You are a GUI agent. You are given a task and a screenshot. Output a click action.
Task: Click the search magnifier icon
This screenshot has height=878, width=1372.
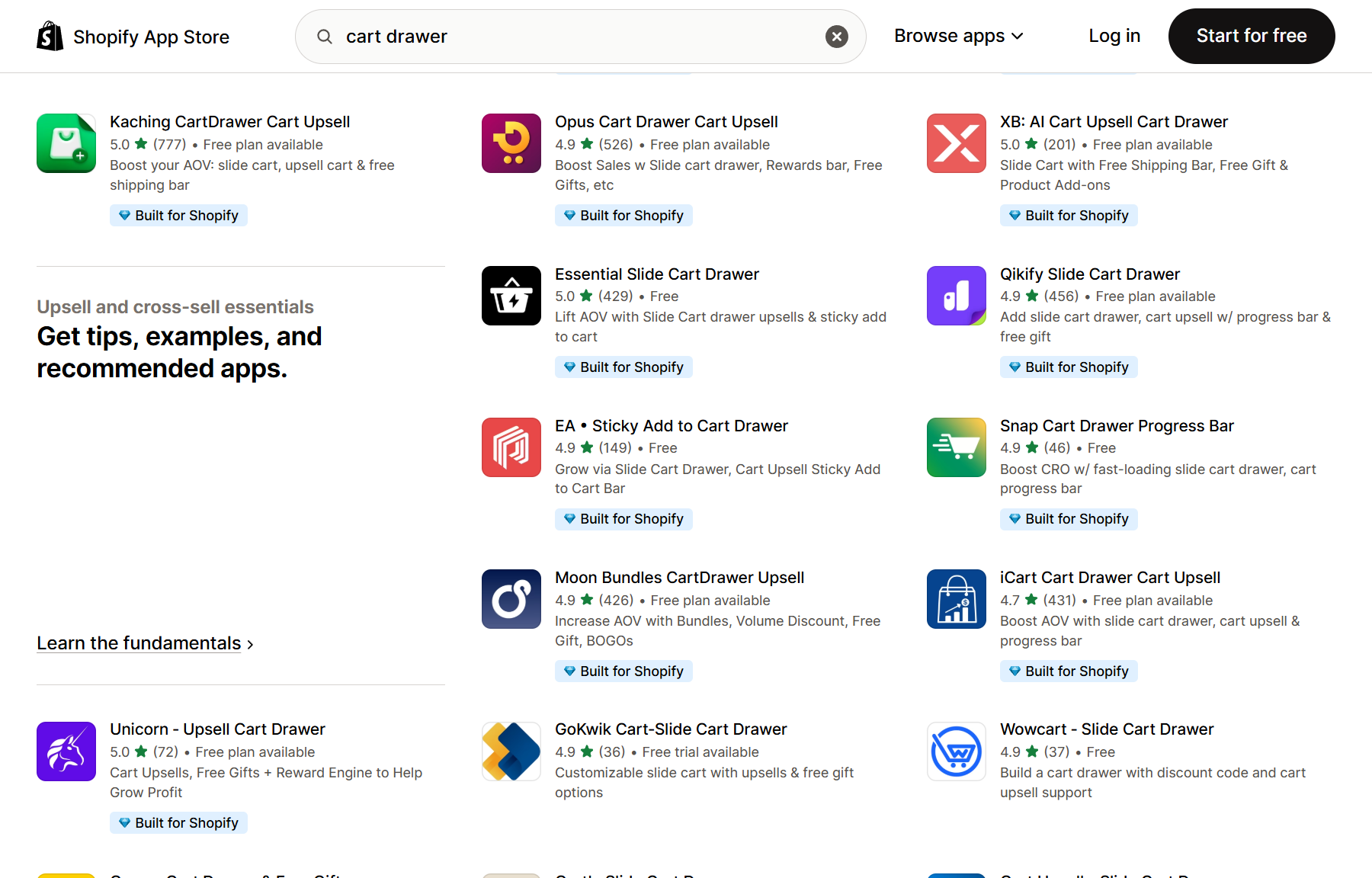click(324, 36)
